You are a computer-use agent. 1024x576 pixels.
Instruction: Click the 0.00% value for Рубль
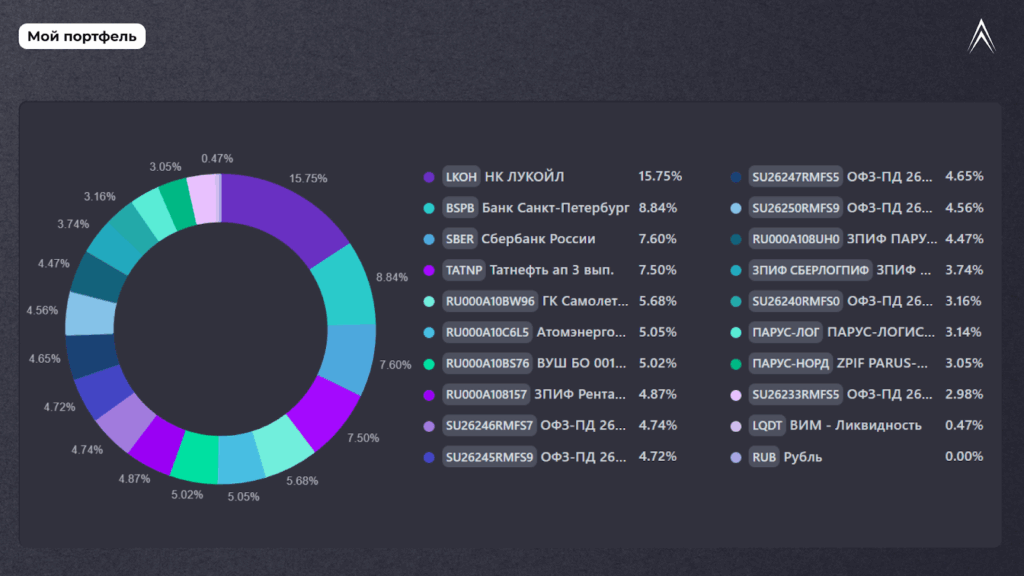[x=964, y=456]
